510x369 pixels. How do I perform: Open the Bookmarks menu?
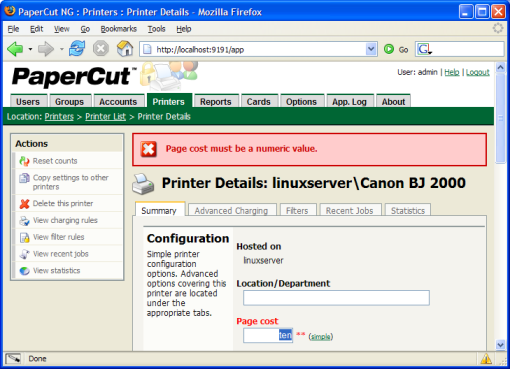click(x=119, y=29)
